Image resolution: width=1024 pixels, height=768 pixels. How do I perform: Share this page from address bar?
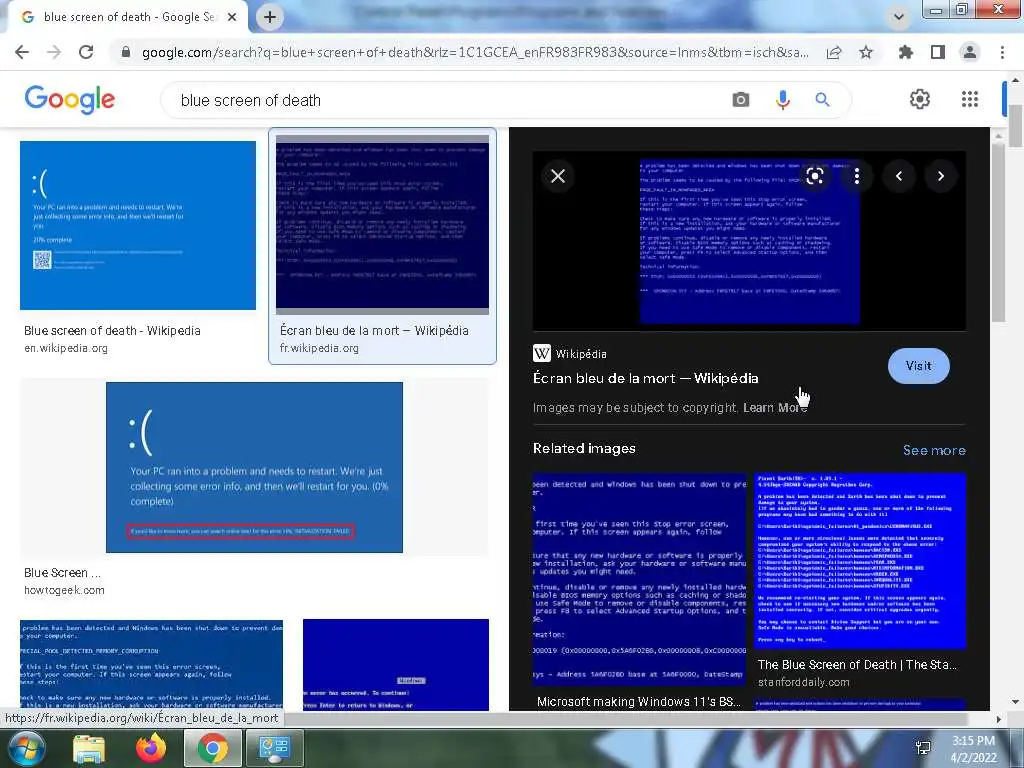click(x=833, y=52)
